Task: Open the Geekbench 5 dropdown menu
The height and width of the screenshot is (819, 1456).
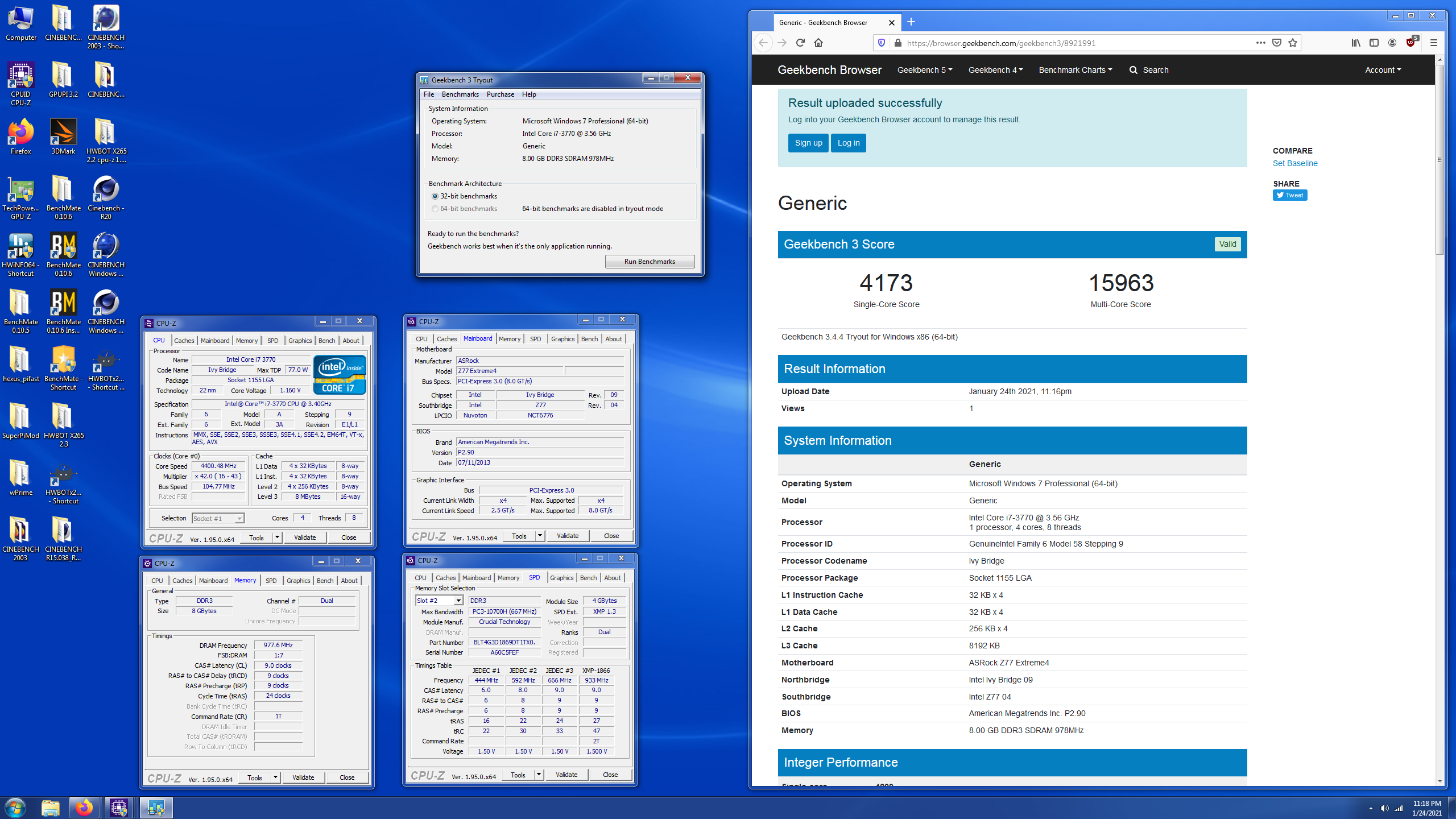Action: (x=924, y=70)
